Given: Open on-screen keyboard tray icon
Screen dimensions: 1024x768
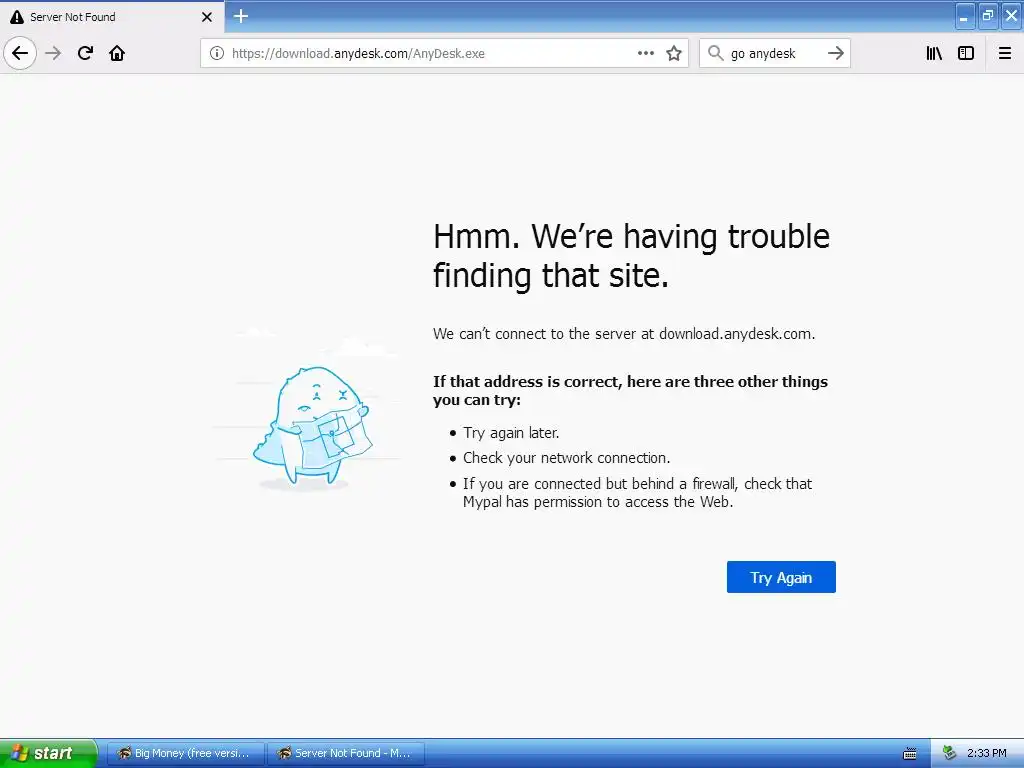Looking at the screenshot, I should click(x=910, y=754).
